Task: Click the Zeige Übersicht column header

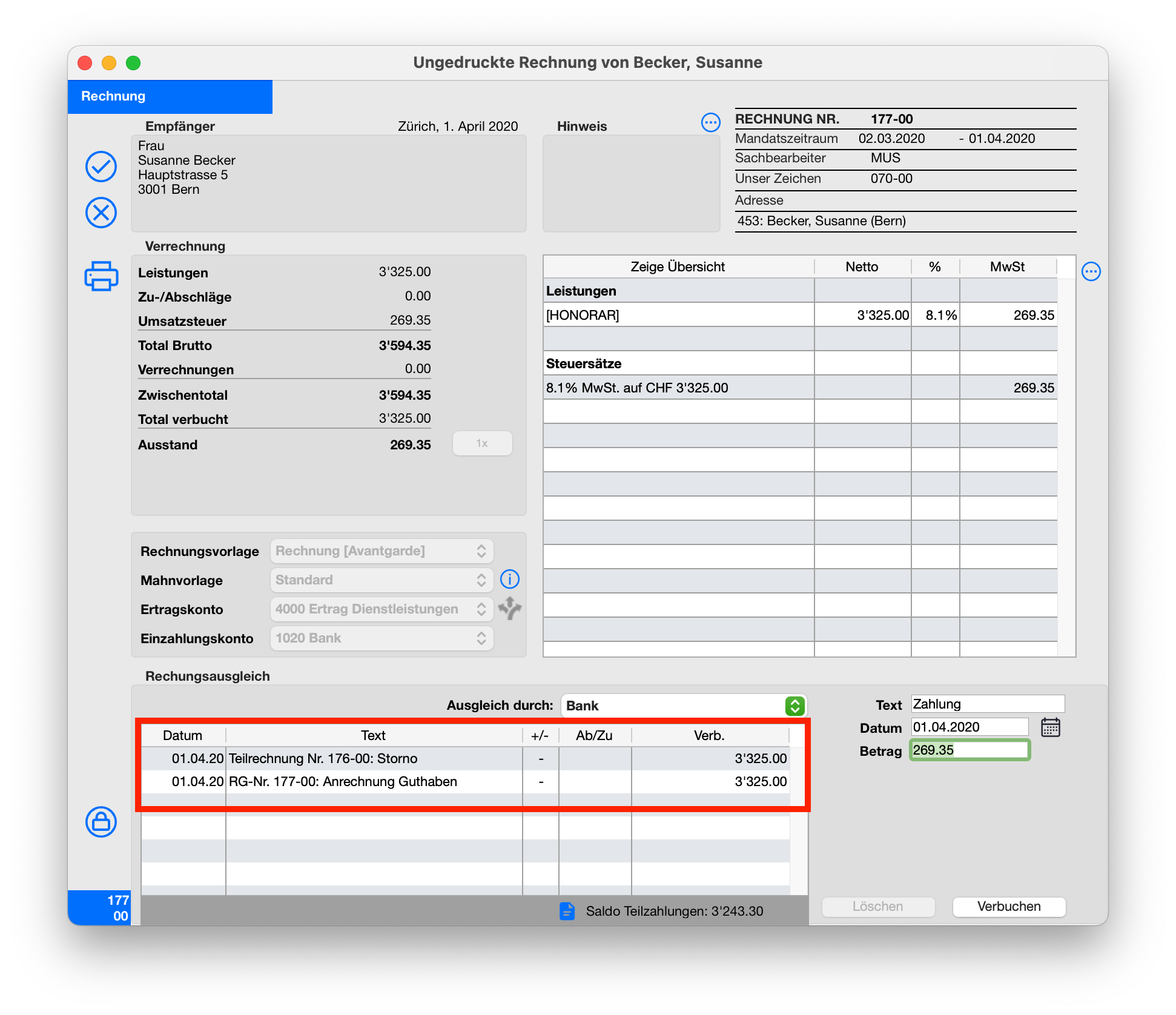Action: (x=678, y=267)
